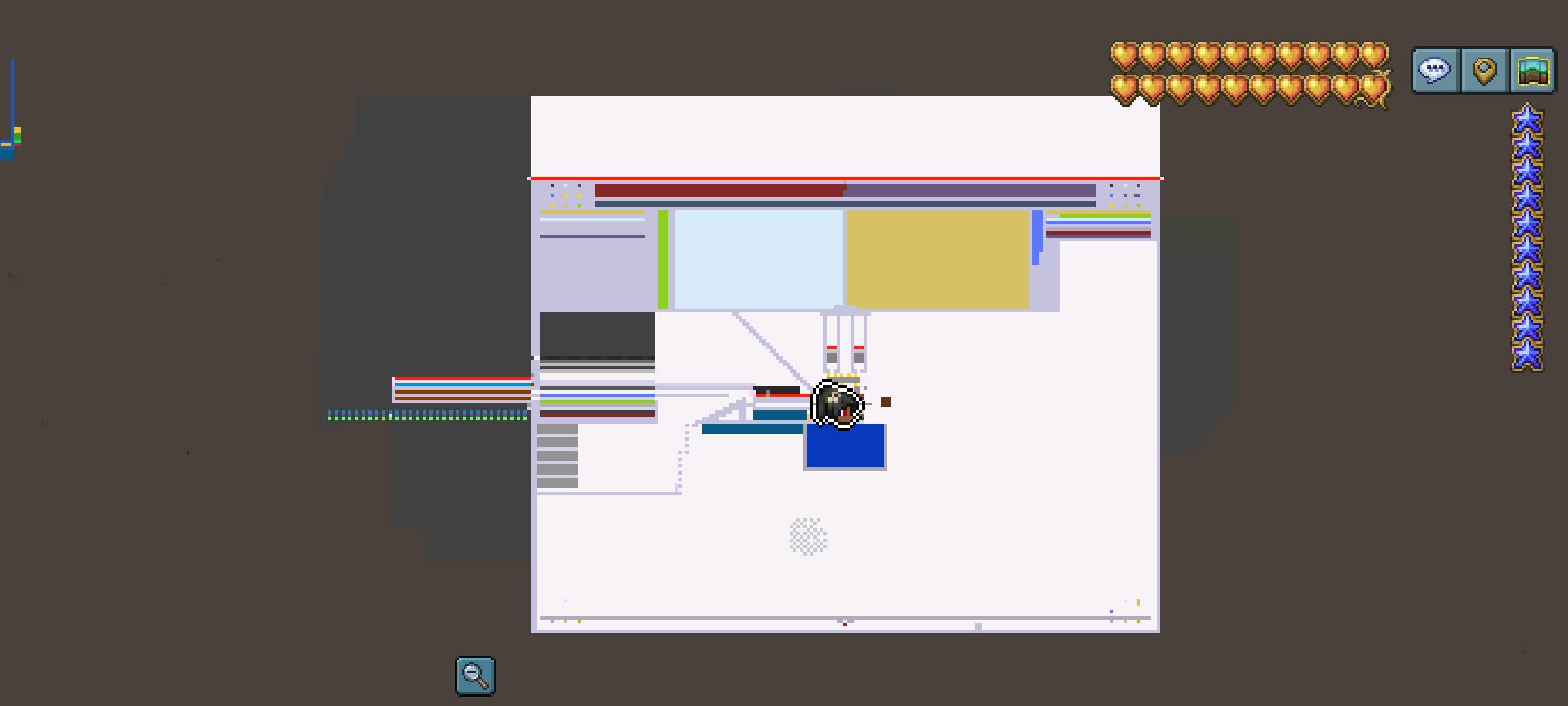The height and width of the screenshot is (706, 1568).
Task: Tap the small brown square beside player
Action: click(x=886, y=401)
